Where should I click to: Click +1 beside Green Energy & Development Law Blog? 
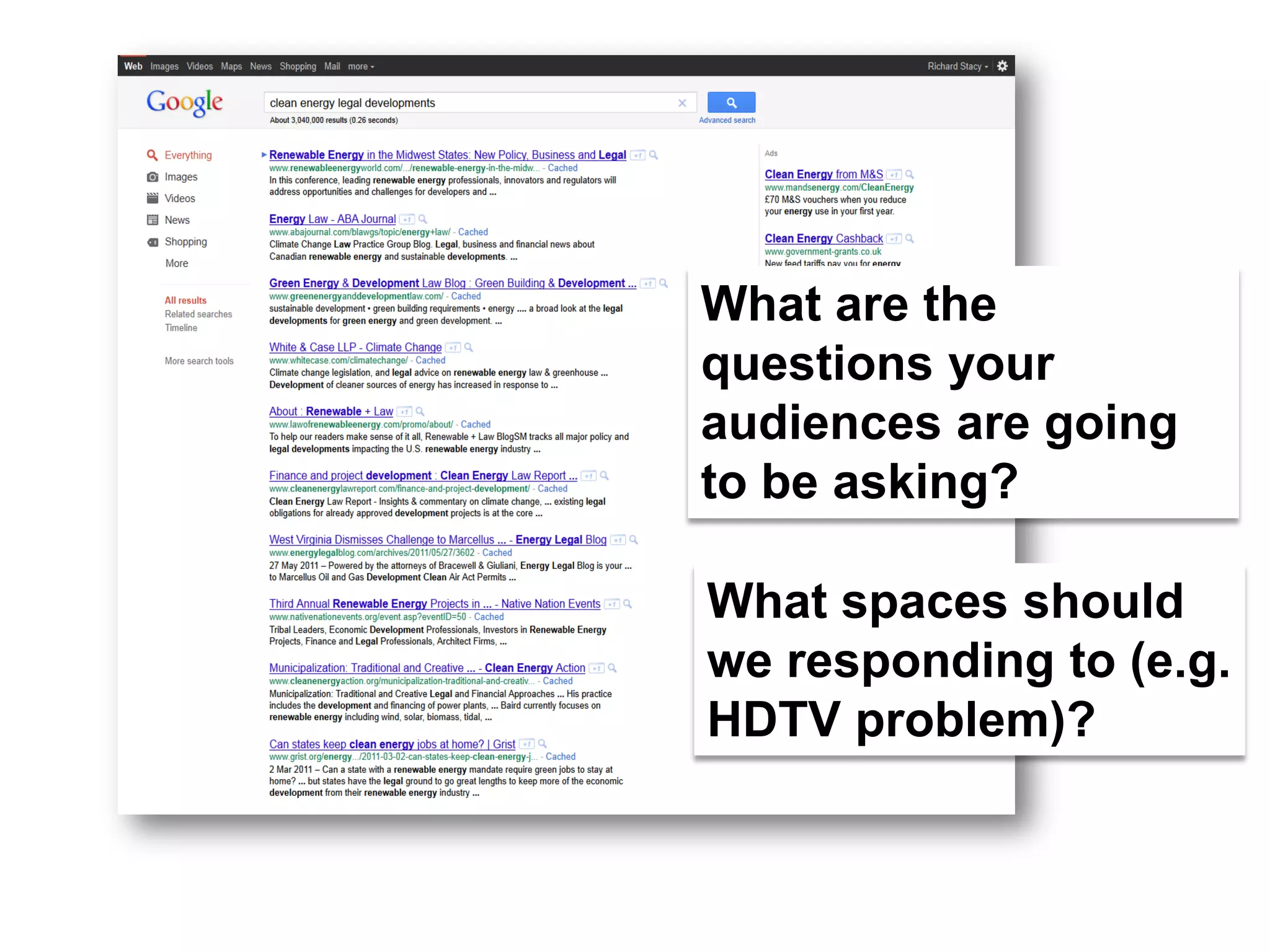tap(648, 284)
